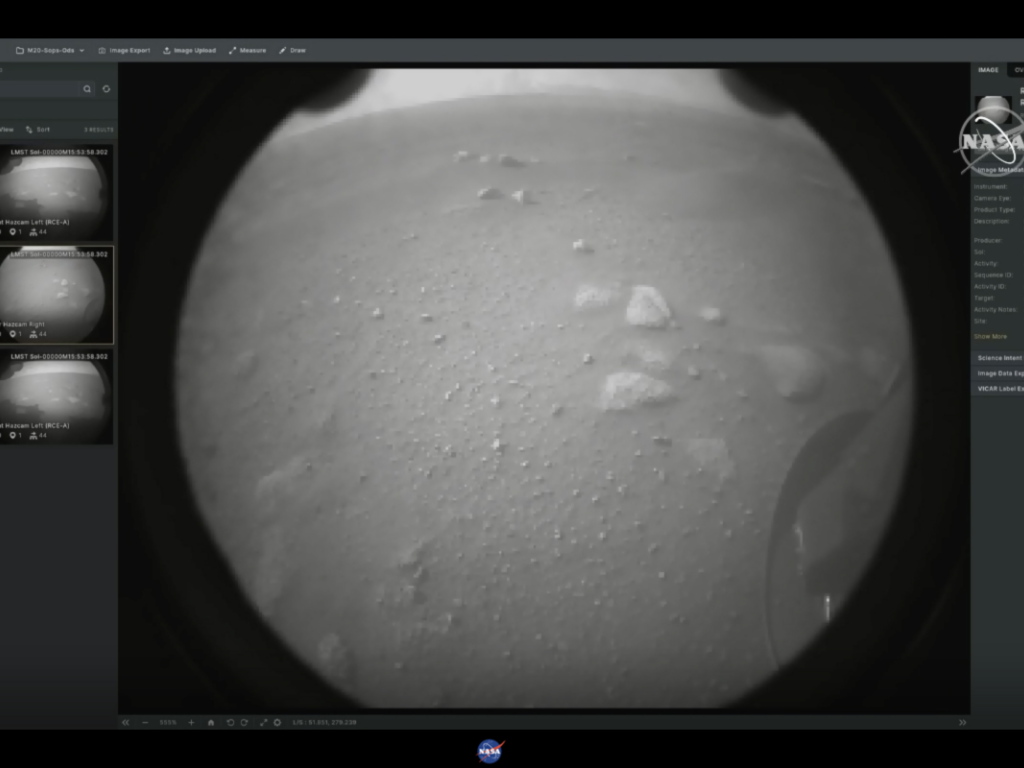Click the refresh results icon

(x=106, y=89)
